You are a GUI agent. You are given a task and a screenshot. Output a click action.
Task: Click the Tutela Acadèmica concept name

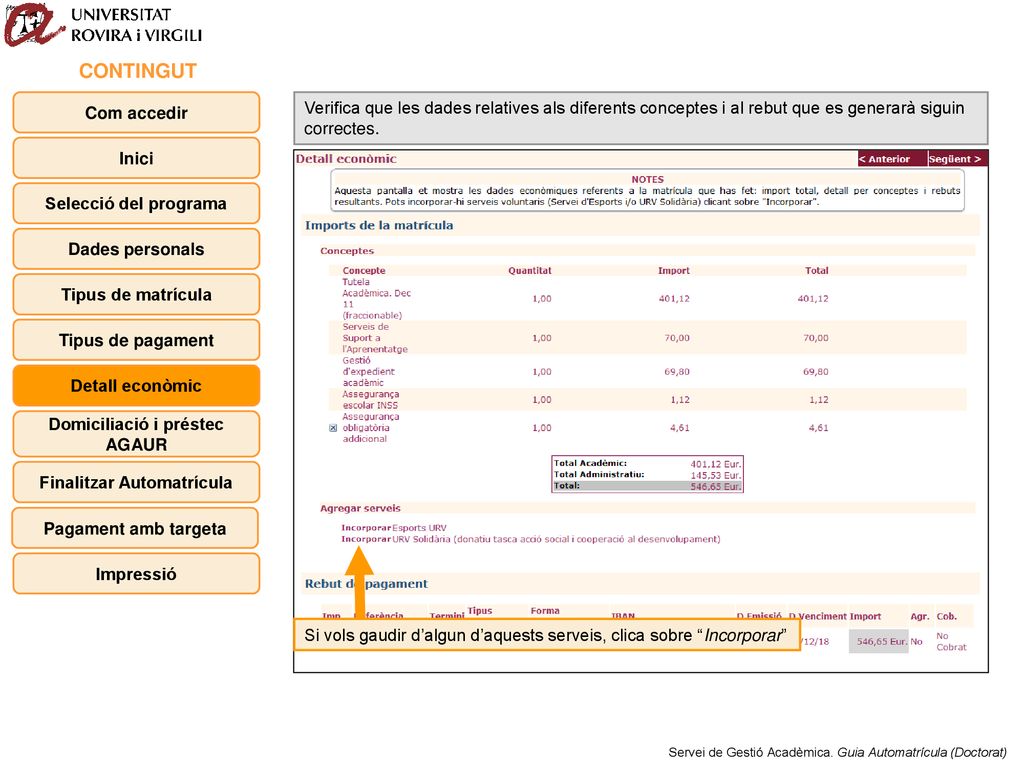point(376,298)
